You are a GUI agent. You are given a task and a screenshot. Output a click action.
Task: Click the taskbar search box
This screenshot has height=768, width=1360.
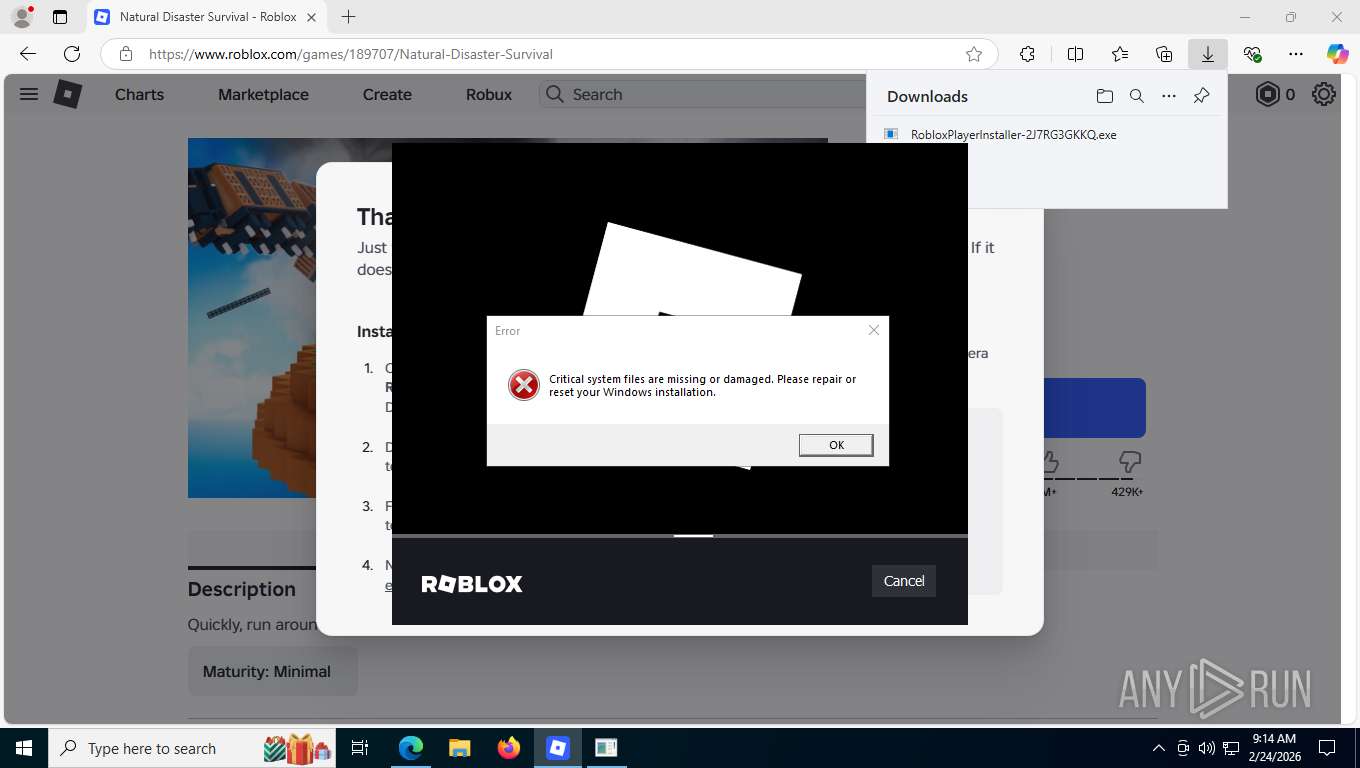[x=190, y=748]
